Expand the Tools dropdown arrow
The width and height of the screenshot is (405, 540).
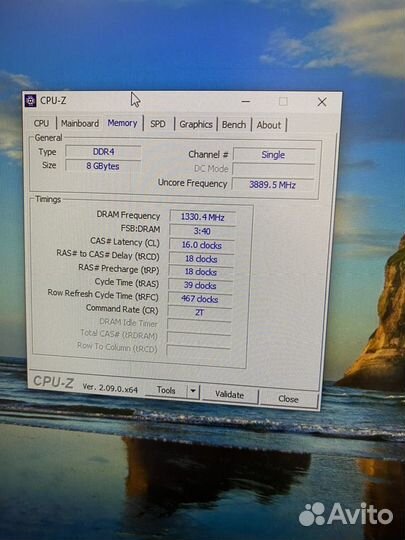(x=193, y=391)
